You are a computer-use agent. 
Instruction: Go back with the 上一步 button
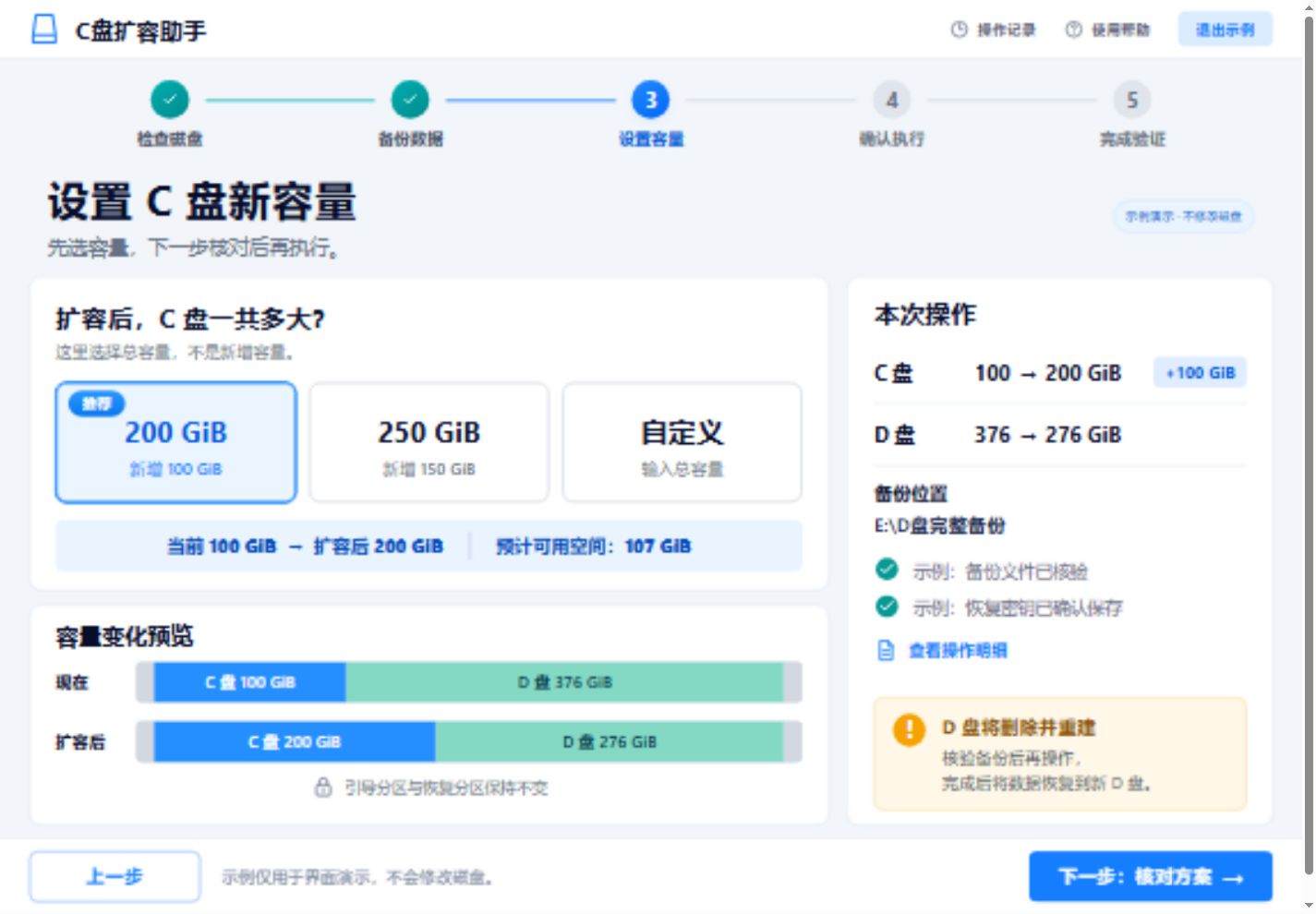(x=115, y=876)
